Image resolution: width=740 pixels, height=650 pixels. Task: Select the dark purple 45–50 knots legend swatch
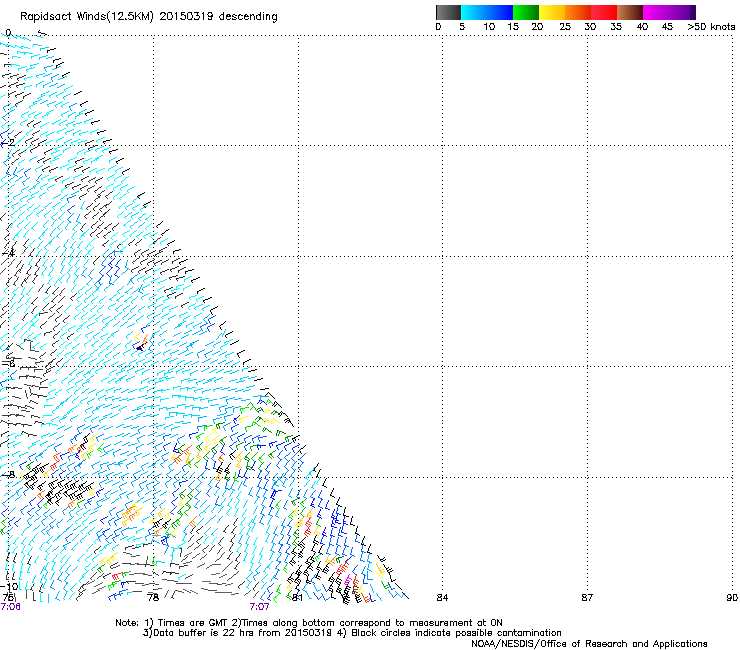[x=682, y=12]
